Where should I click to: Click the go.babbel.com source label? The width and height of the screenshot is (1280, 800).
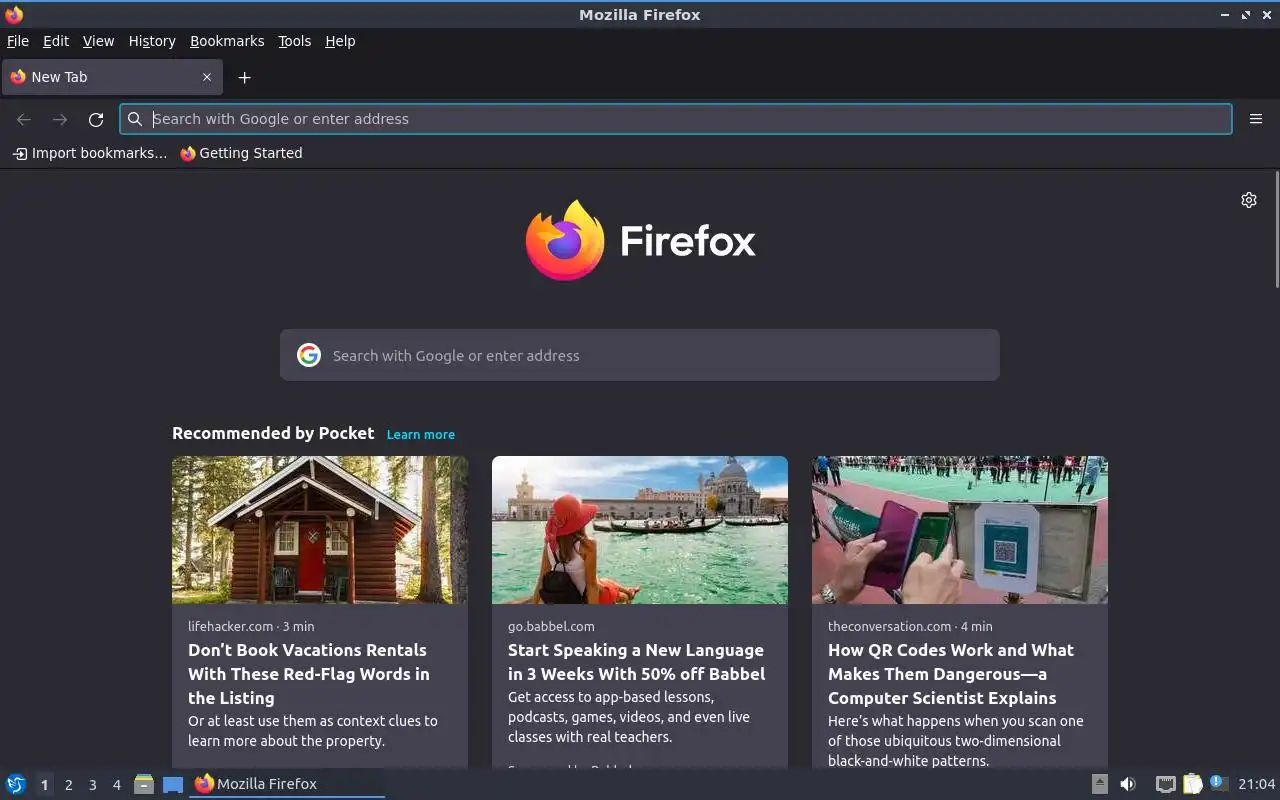pyautogui.click(x=551, y=627)
